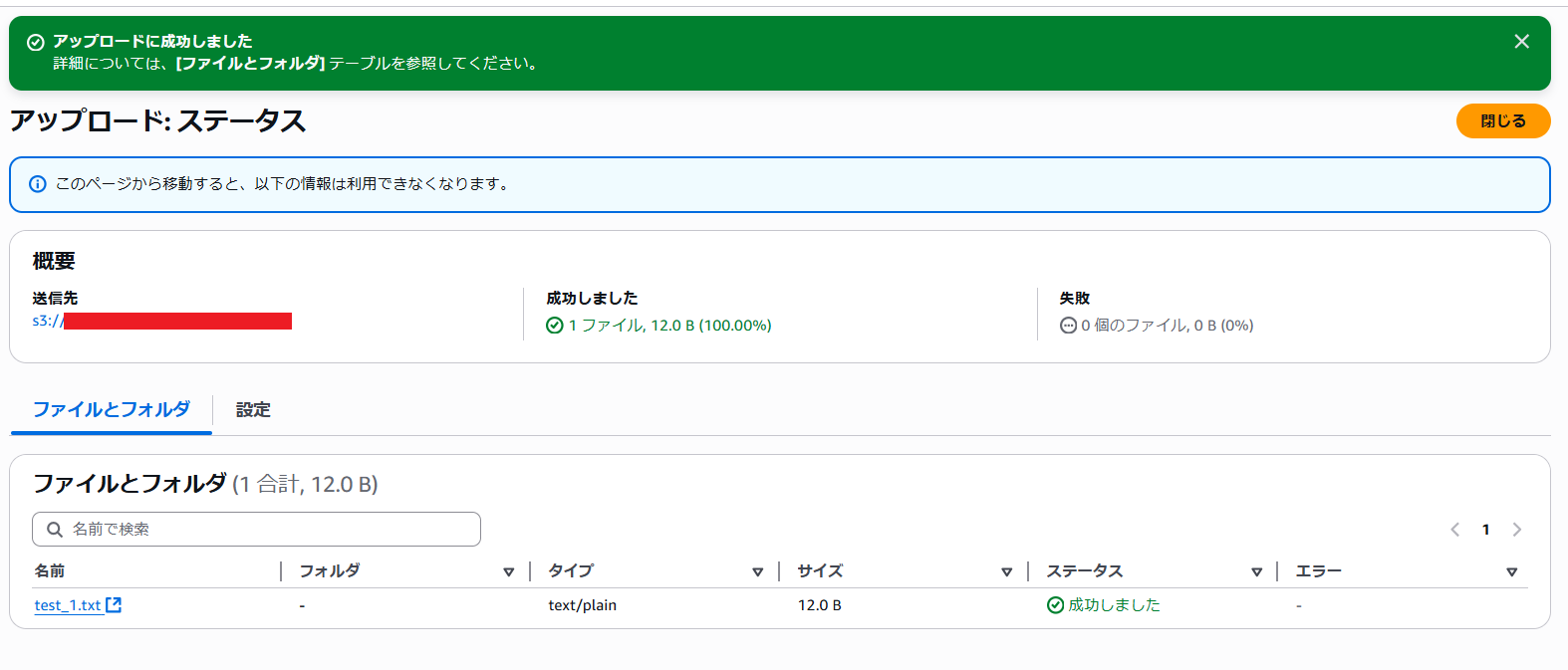
Task: Select page number 1
Action: pyautogui.click(x=1485, y=530)
